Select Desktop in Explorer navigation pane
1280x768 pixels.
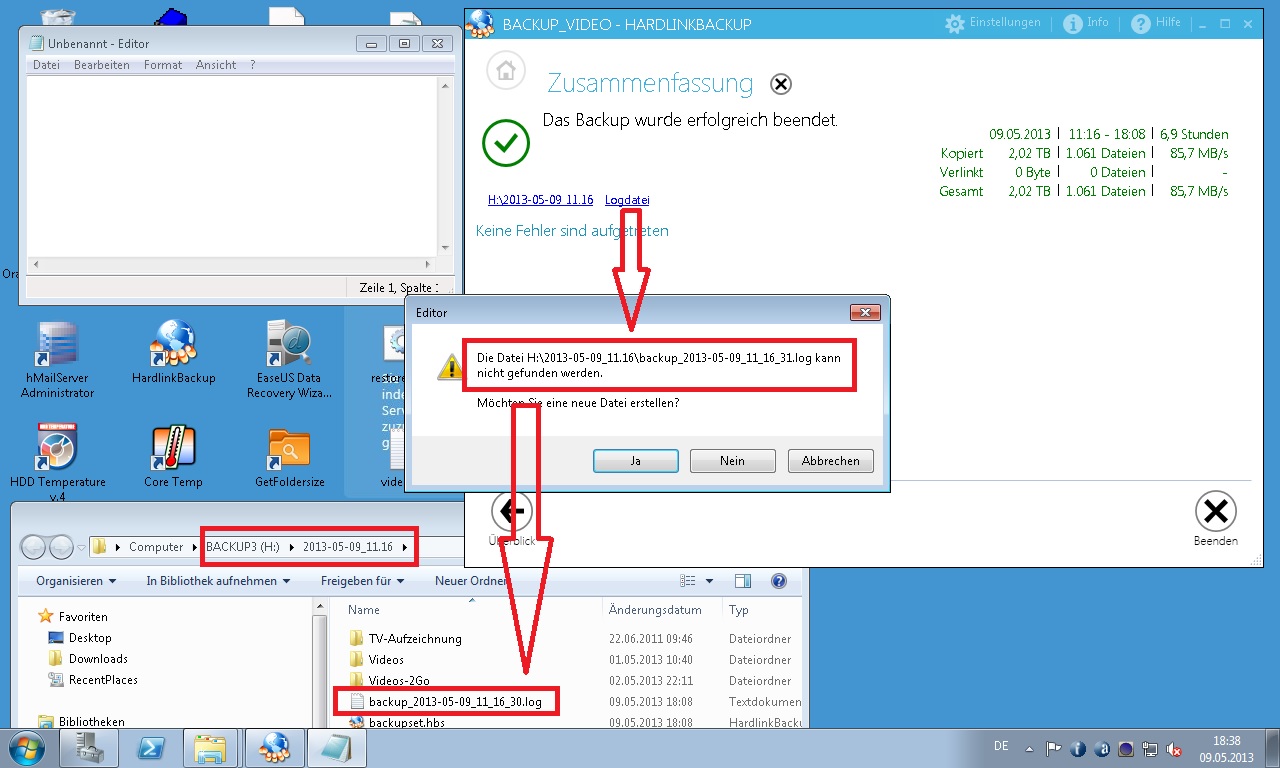click(x=90, y=638)
